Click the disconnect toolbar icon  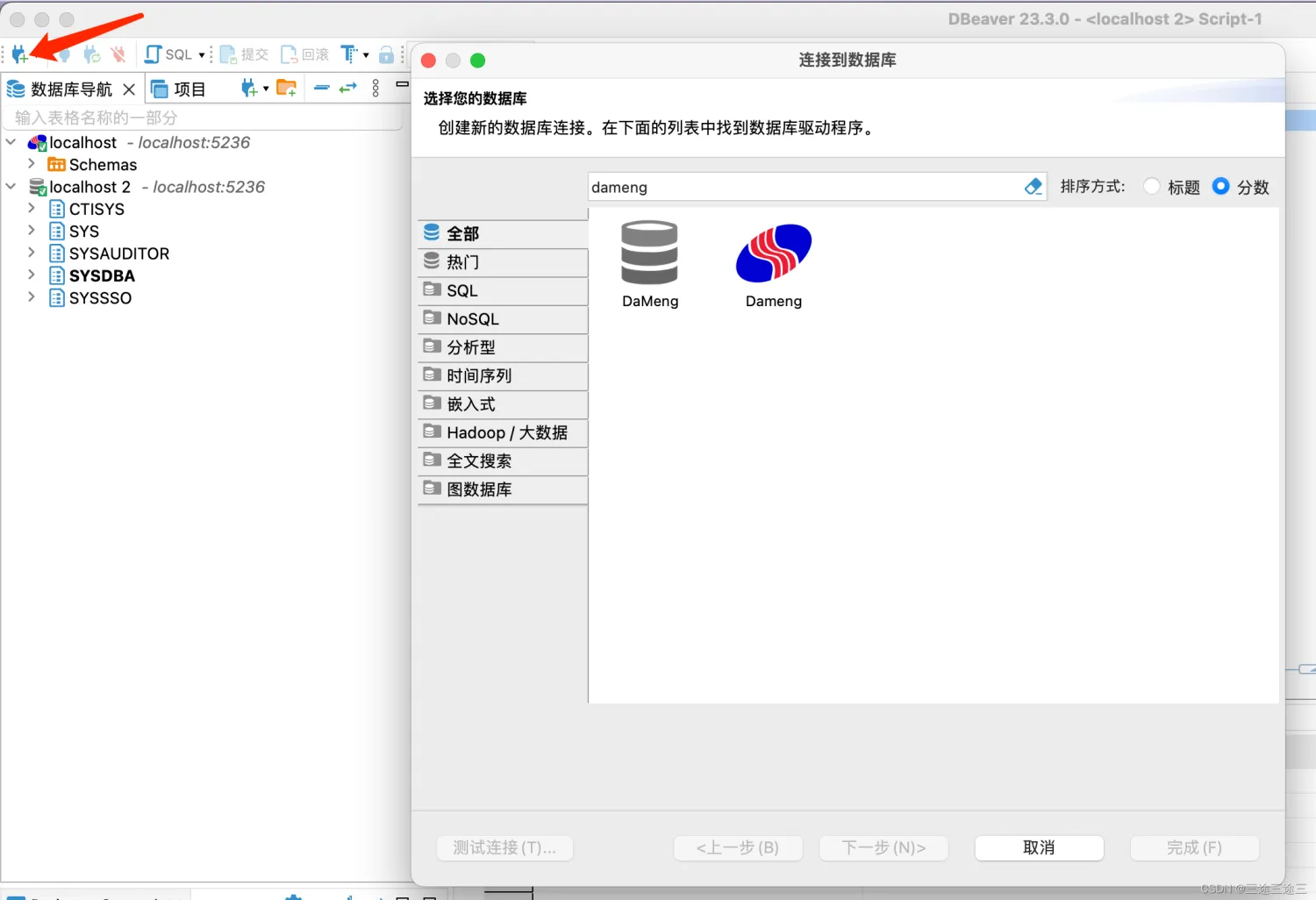[118, 54]
